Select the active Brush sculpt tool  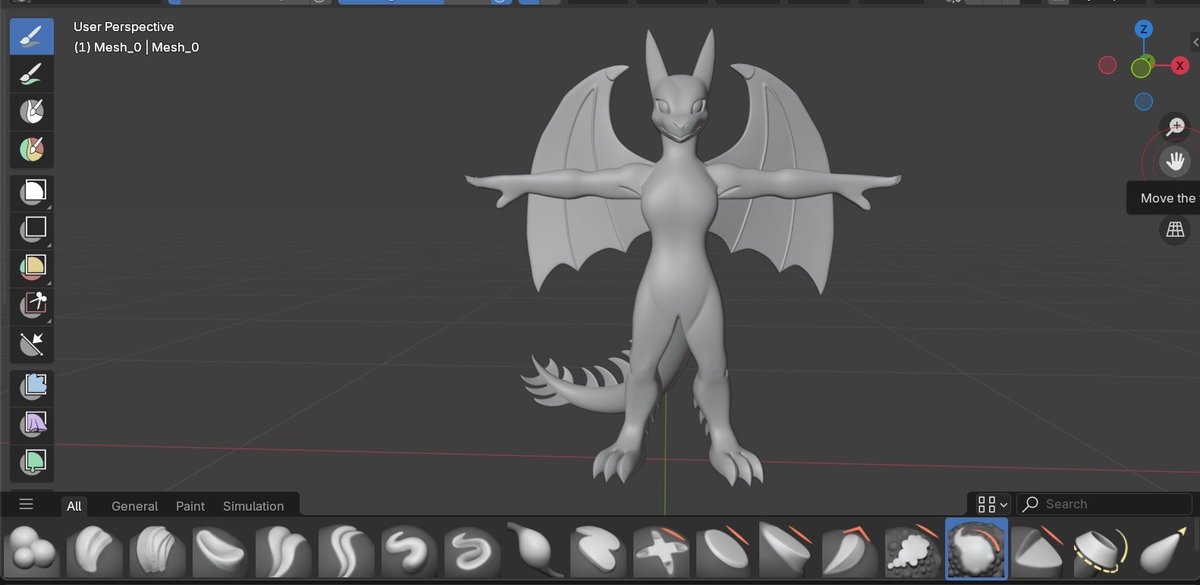(x=32, y=36)
